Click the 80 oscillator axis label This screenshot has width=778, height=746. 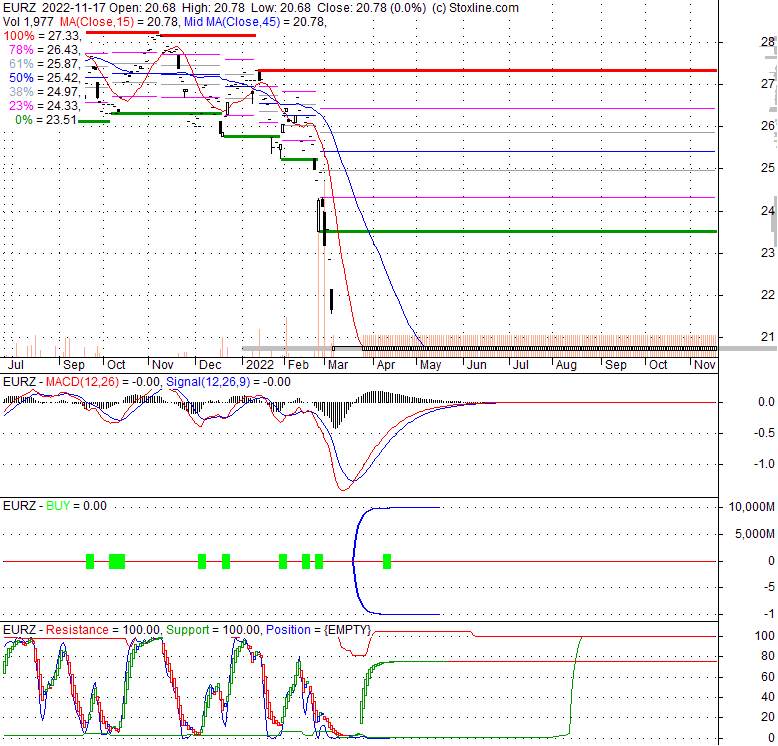(x=768, y=656)
